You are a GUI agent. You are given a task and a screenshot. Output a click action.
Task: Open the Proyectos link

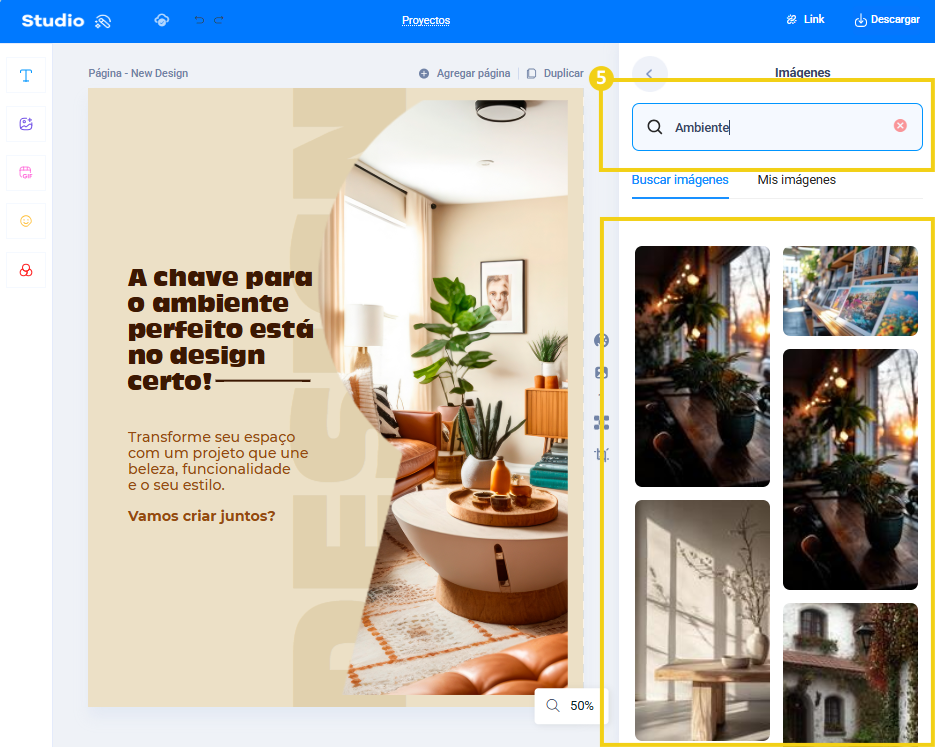click(426, 20)
